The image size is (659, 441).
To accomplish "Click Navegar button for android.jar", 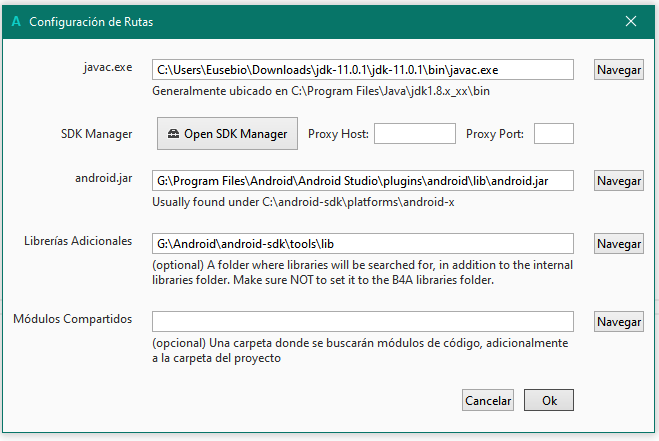I will 619,181.
